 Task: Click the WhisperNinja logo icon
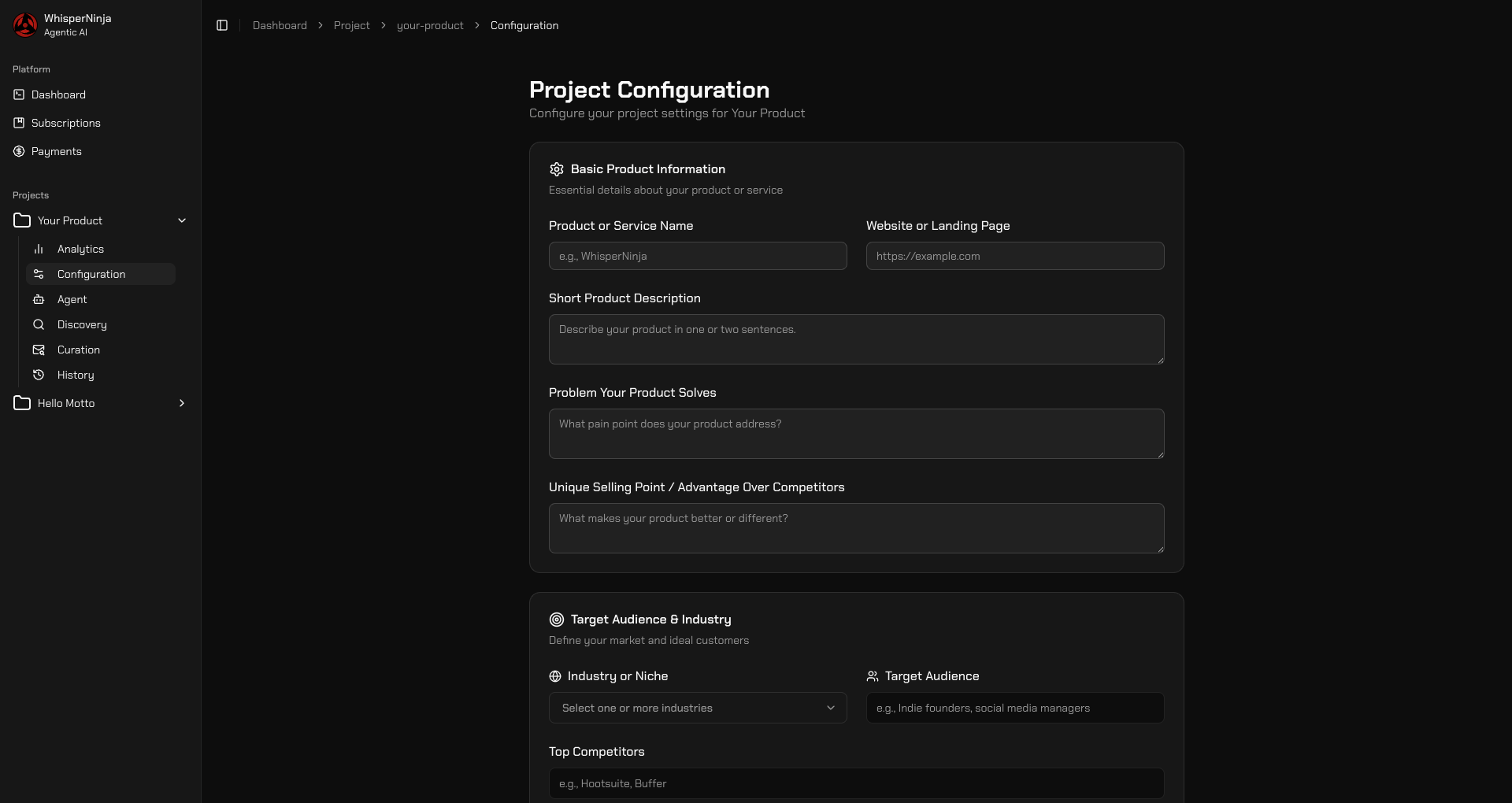(x=25, y=25)
